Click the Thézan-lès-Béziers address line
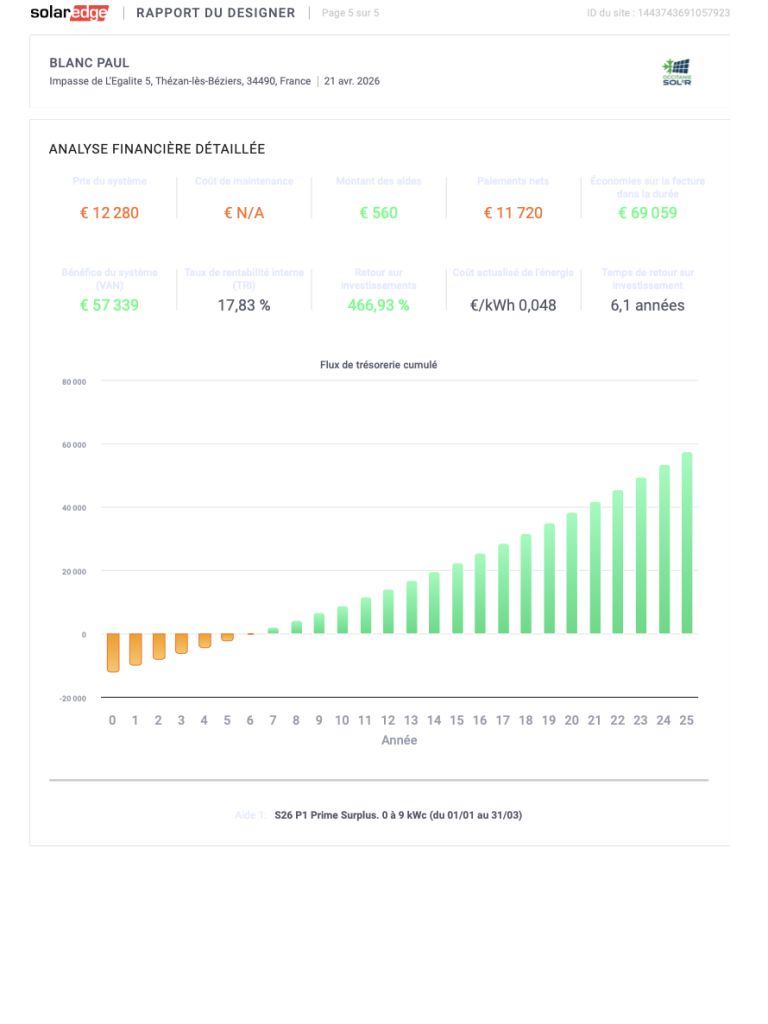 pos(180,82)
